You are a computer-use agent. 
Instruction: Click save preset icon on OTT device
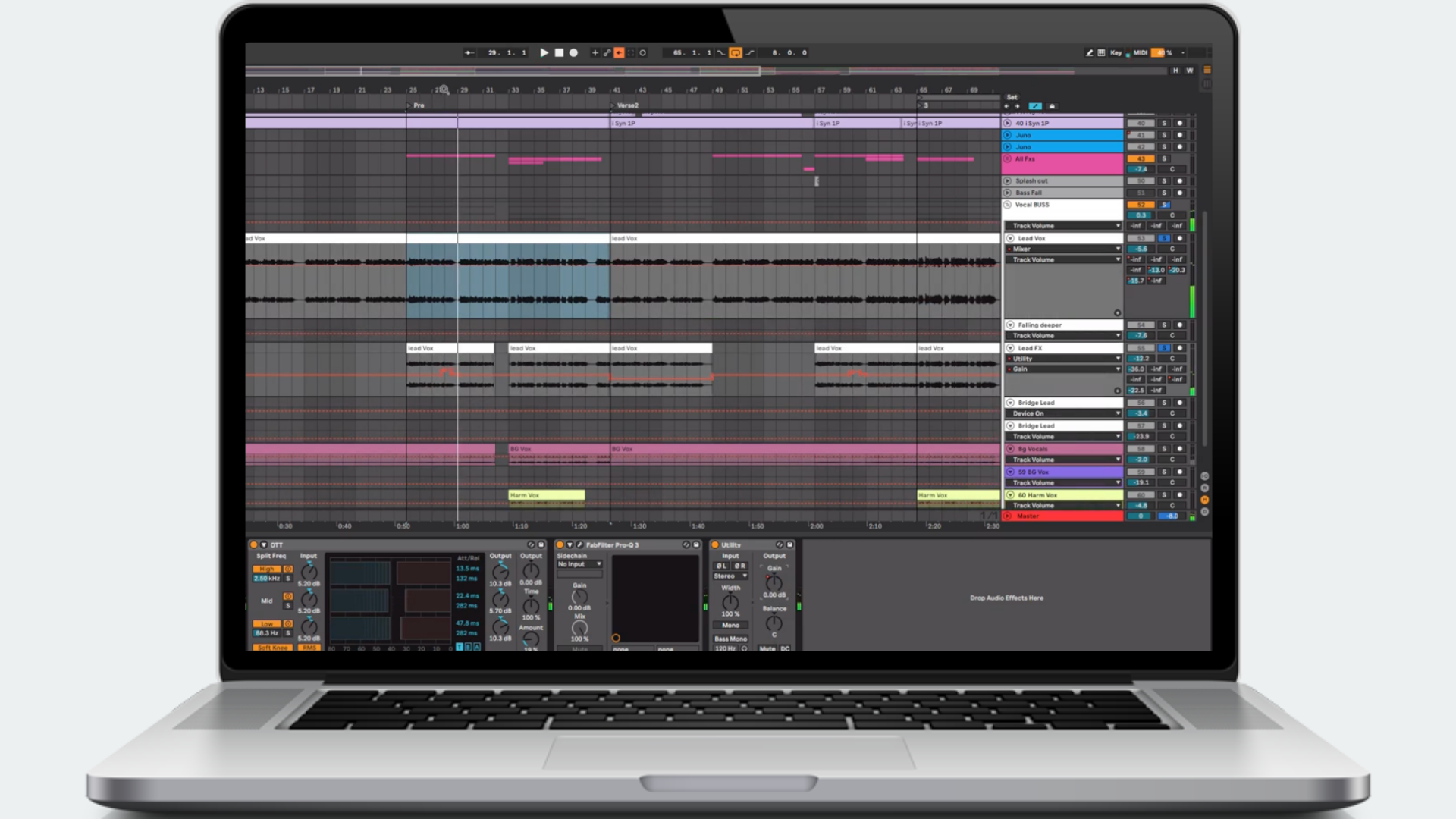click(x=541, y=544)
